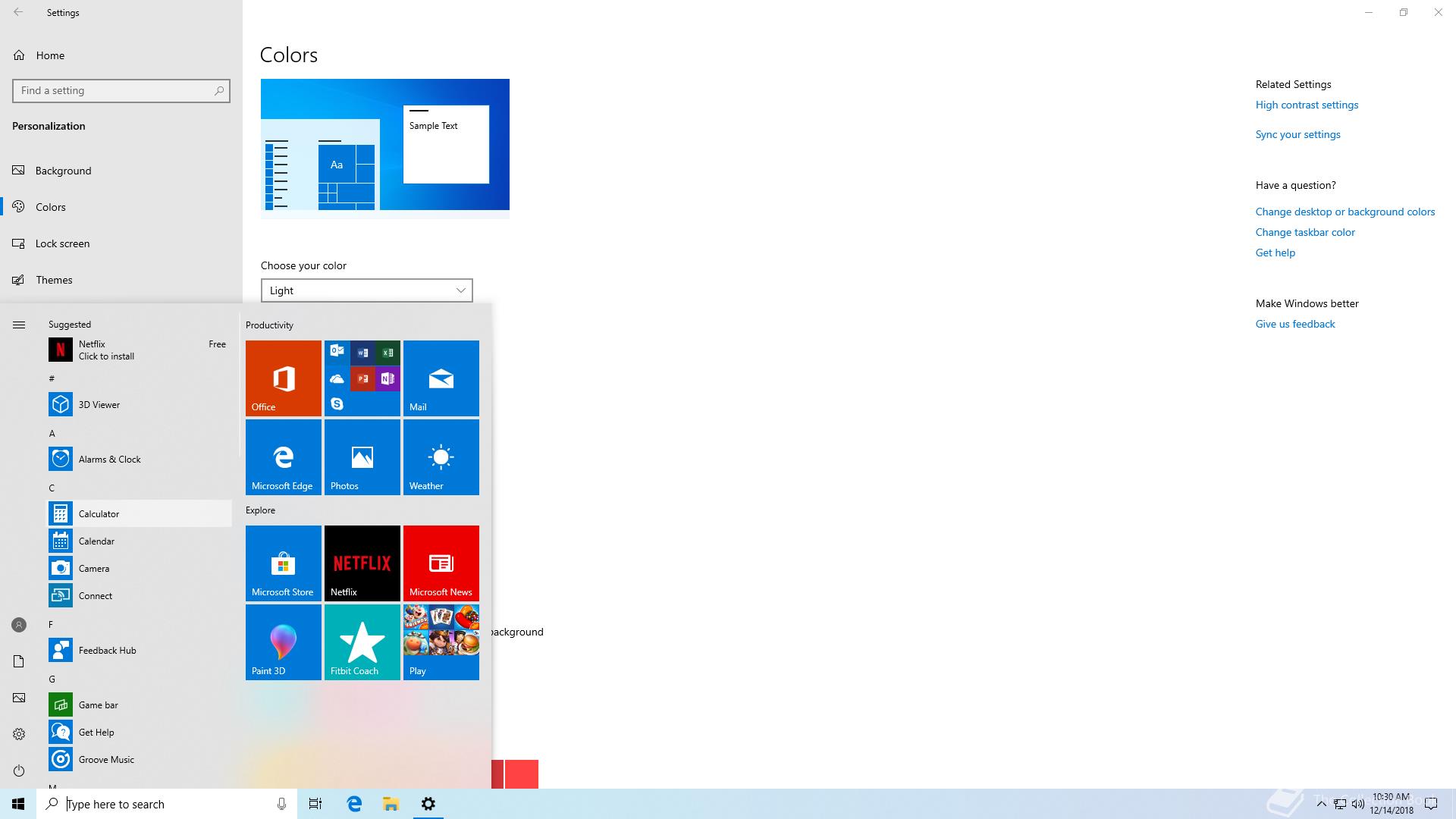Jump to the letter A app group
This screenshot has width=1456, height=819.
[52, 433]
